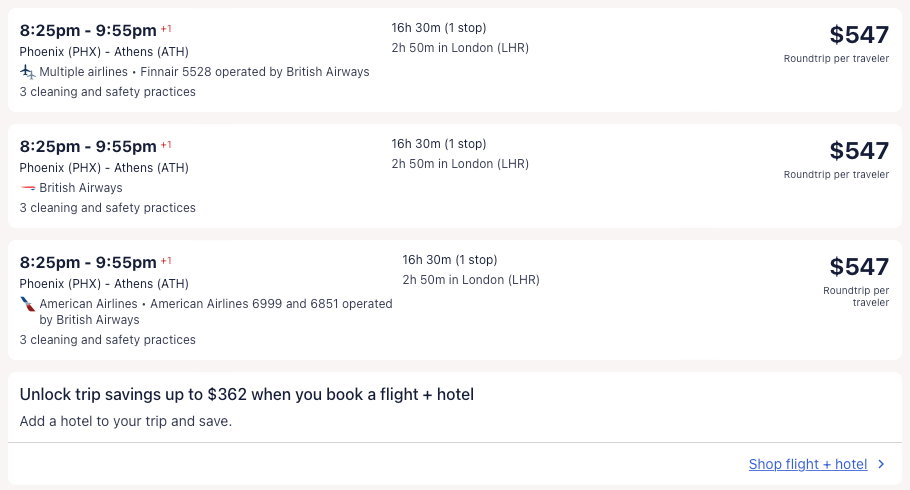View cleaning and safety practices for British Airways-only flight
Image resolution: width=910 pixels, height=490 pixels.
point(107,208)
